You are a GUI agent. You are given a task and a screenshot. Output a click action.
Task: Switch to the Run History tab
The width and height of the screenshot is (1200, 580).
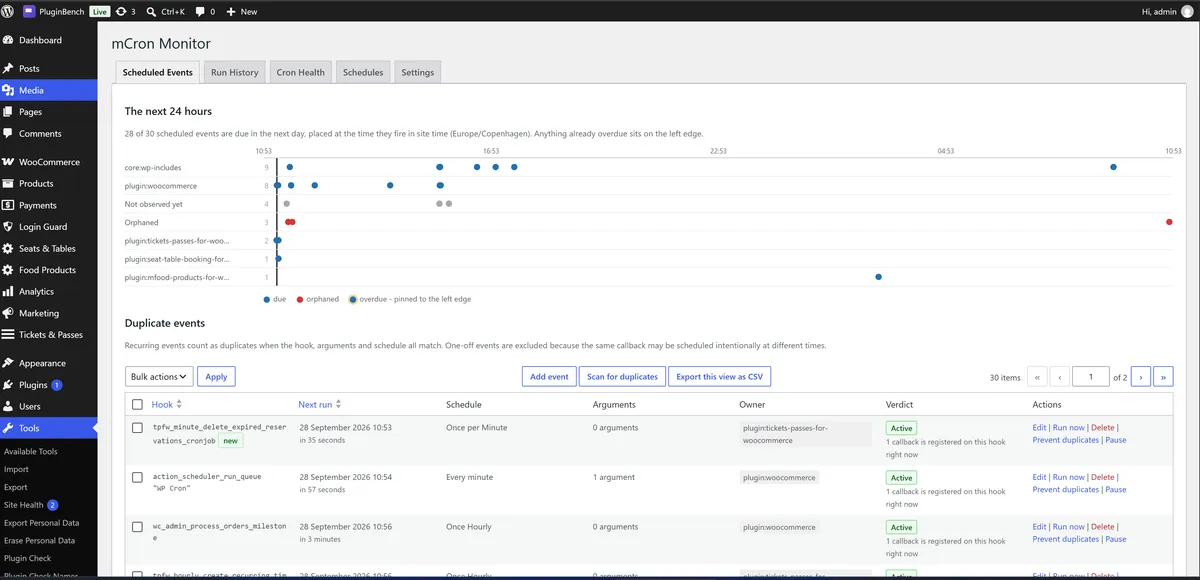[235, 72]
